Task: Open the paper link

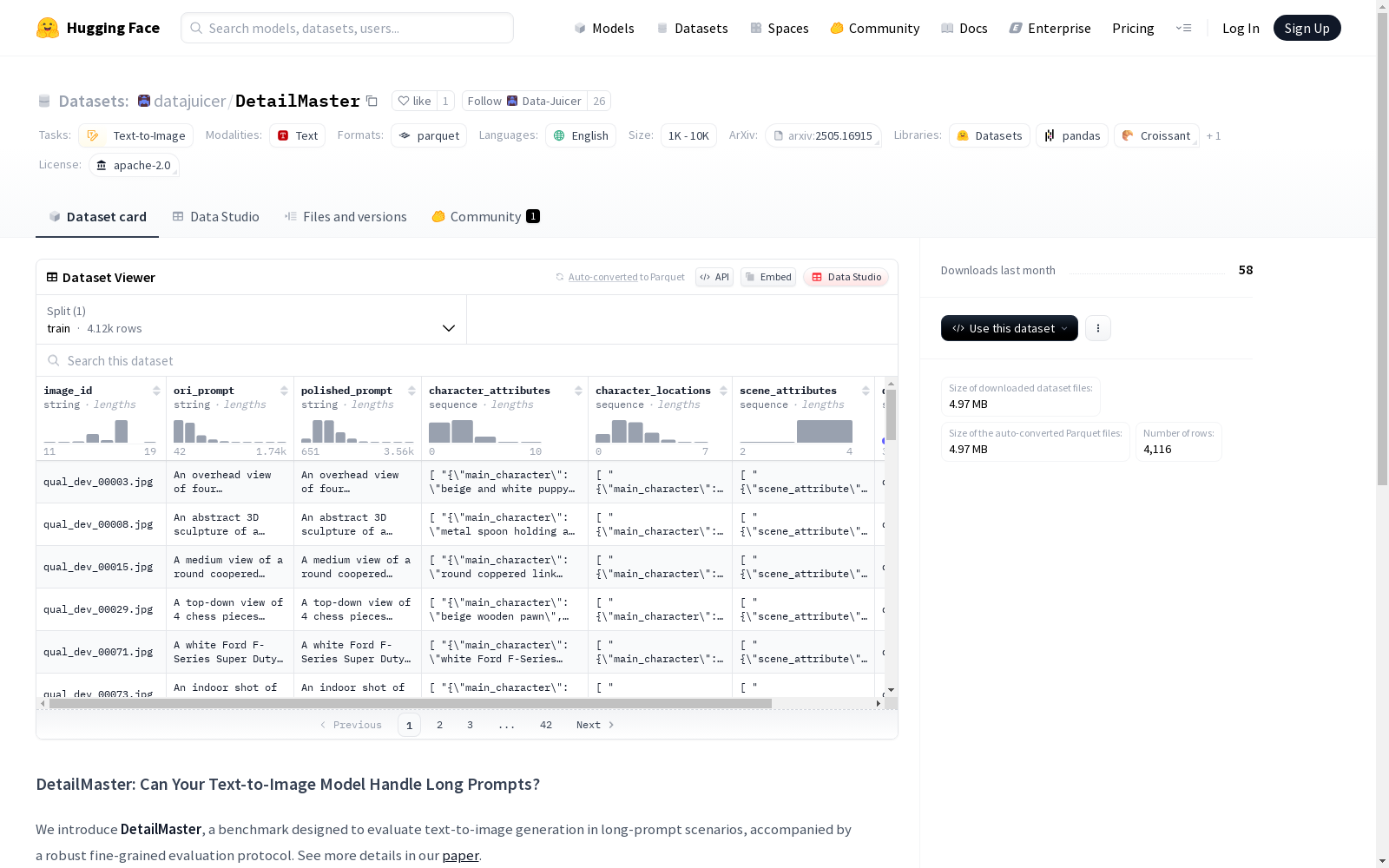Action: pos(460,856)
